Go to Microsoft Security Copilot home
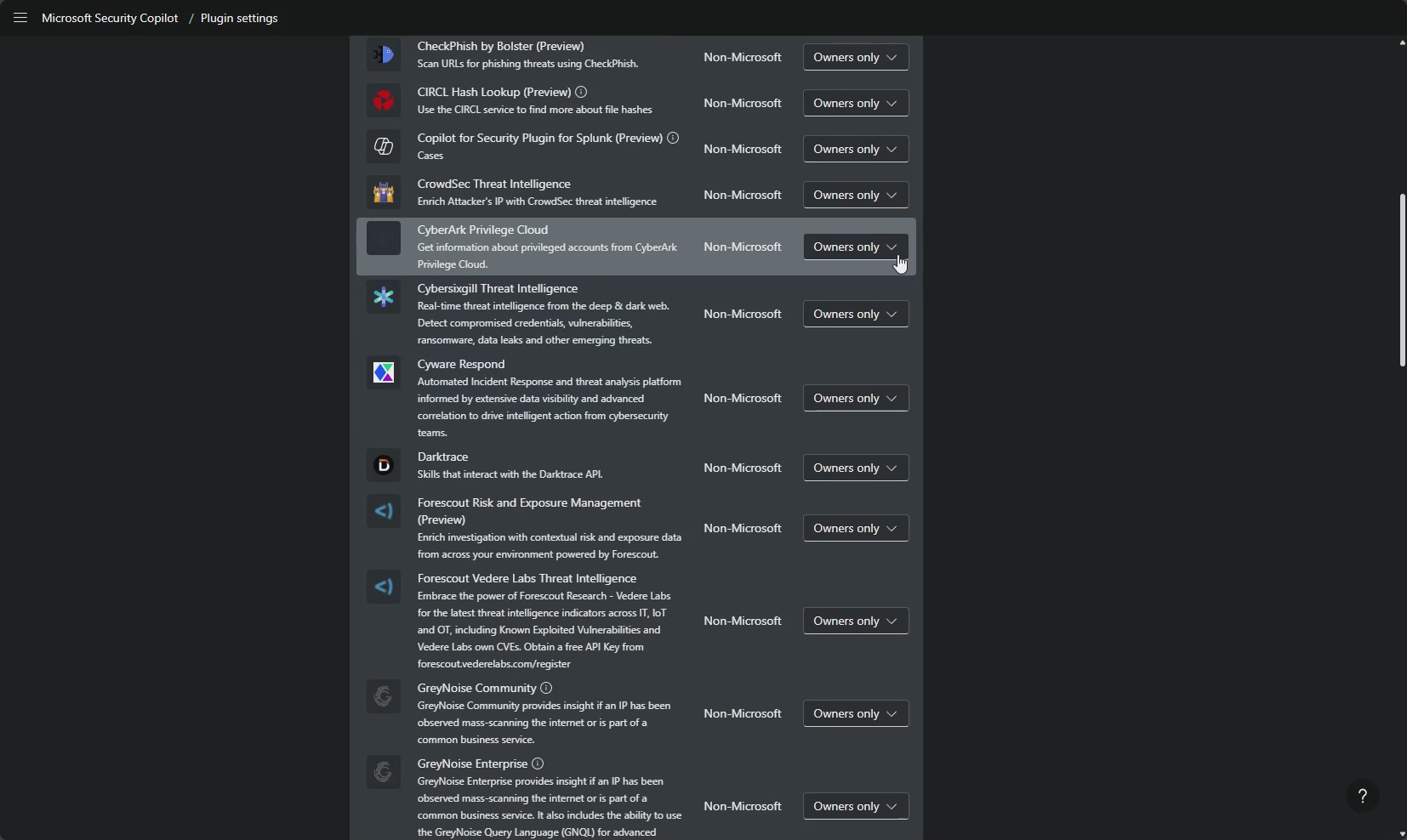This screenshot has height=840, width=1407. [x=110, y=18]
